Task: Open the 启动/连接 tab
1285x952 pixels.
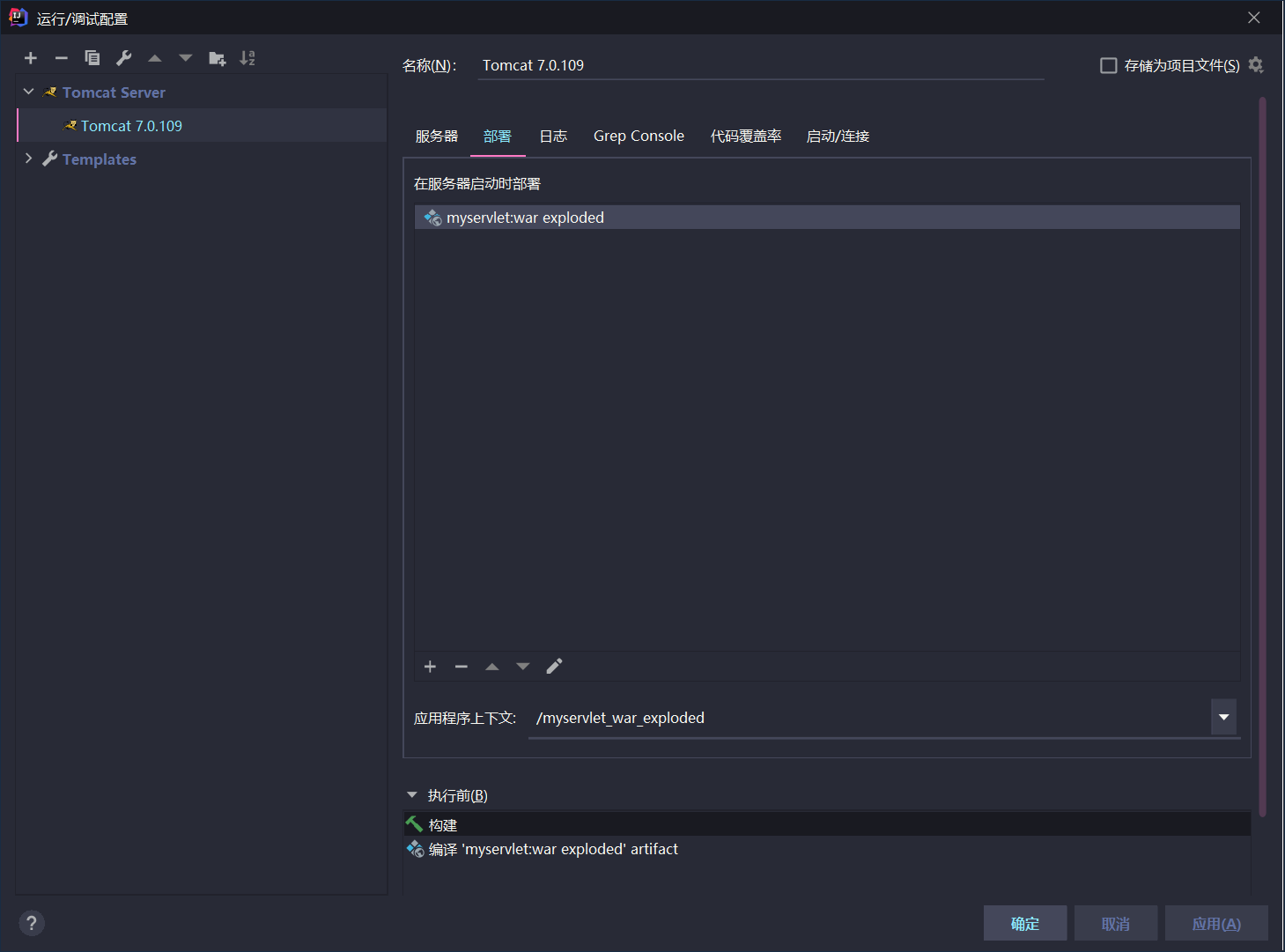Action: [x=838, y=137]
